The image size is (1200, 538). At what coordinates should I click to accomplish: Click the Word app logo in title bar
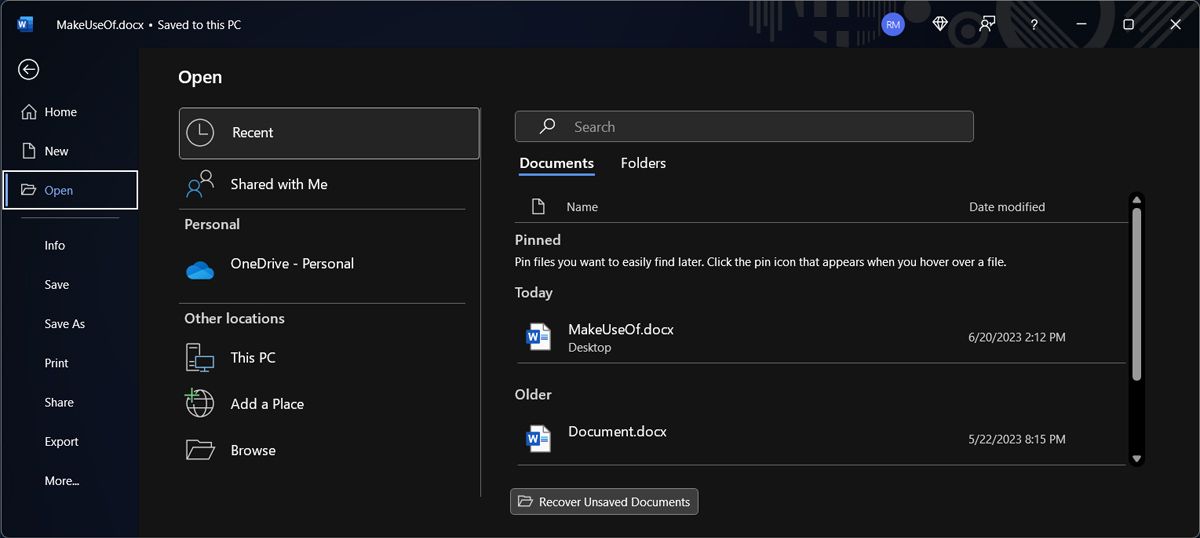pyautogui.click(x=25, y=24)
